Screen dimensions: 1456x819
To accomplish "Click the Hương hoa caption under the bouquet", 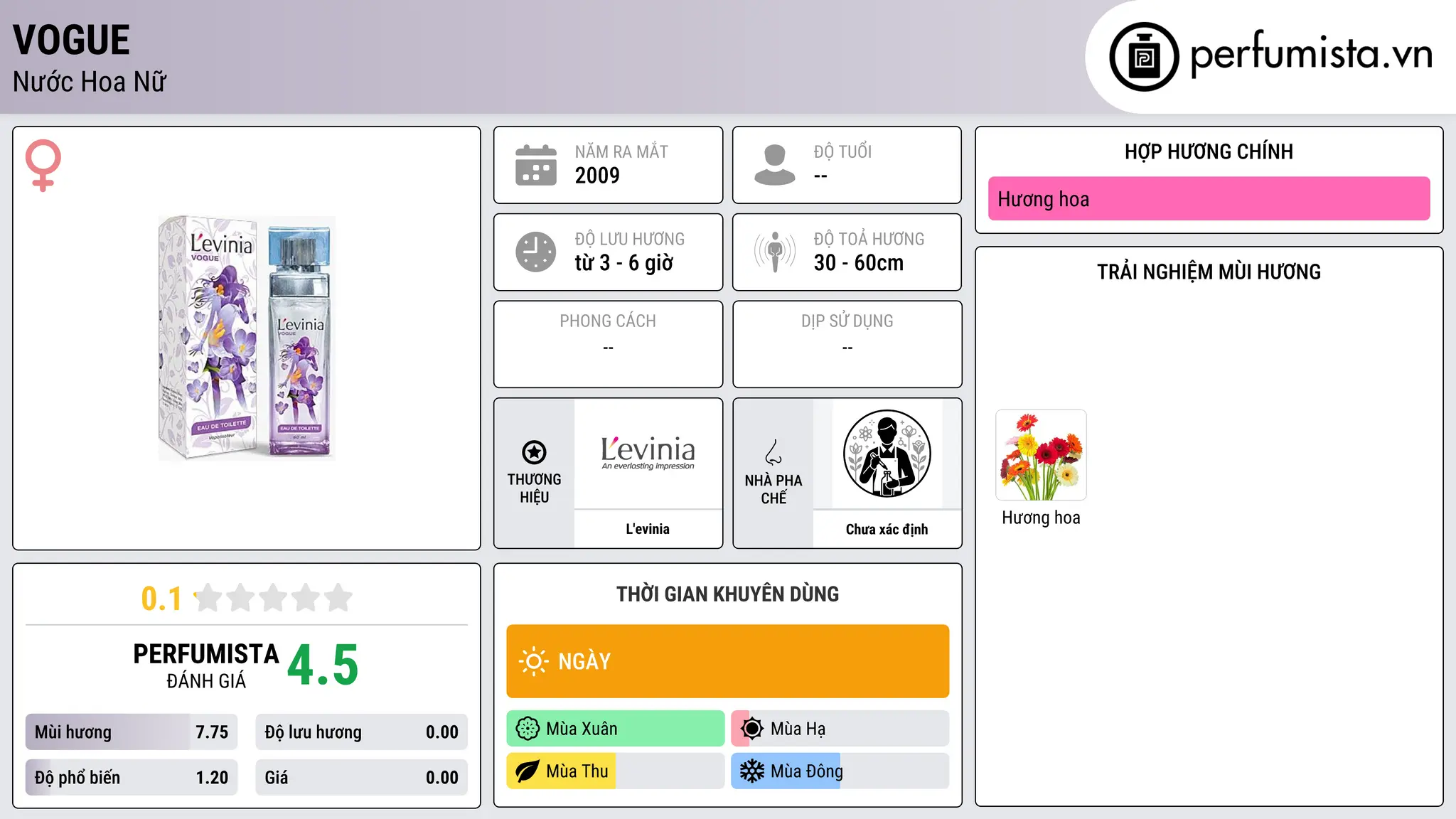I will pos(1041,518).
